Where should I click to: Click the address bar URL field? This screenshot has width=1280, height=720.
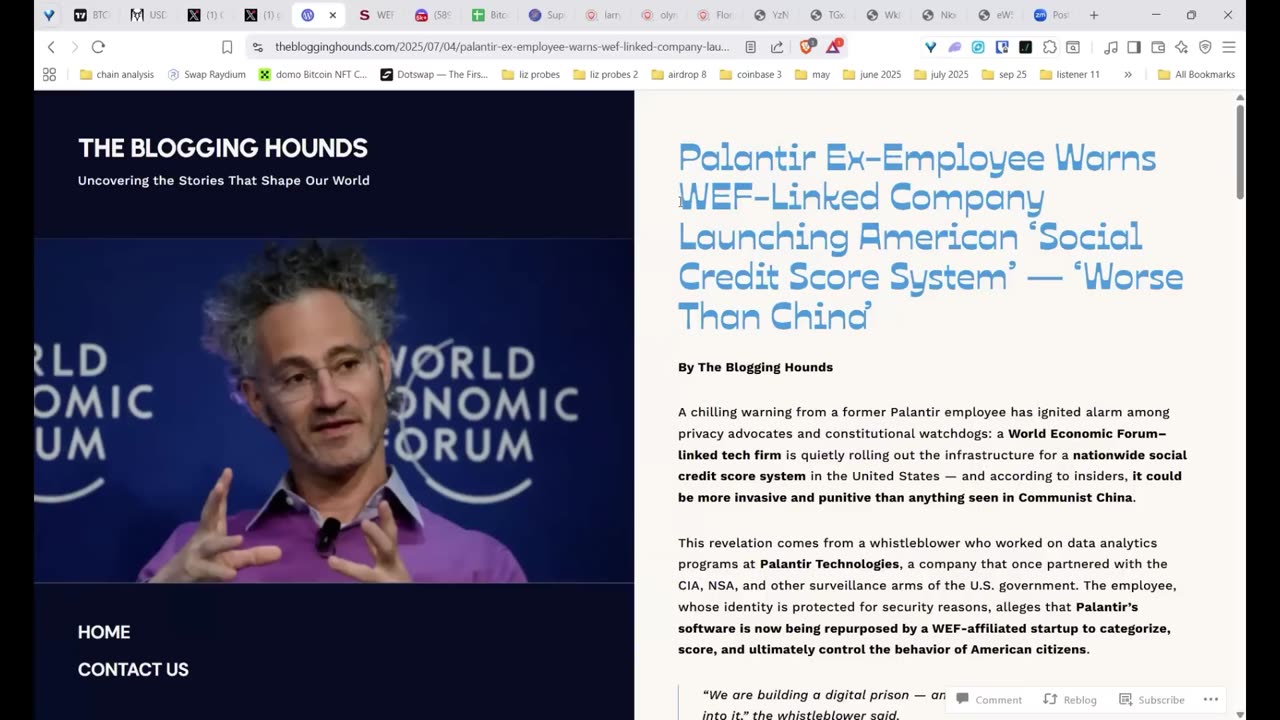(502, 47)
